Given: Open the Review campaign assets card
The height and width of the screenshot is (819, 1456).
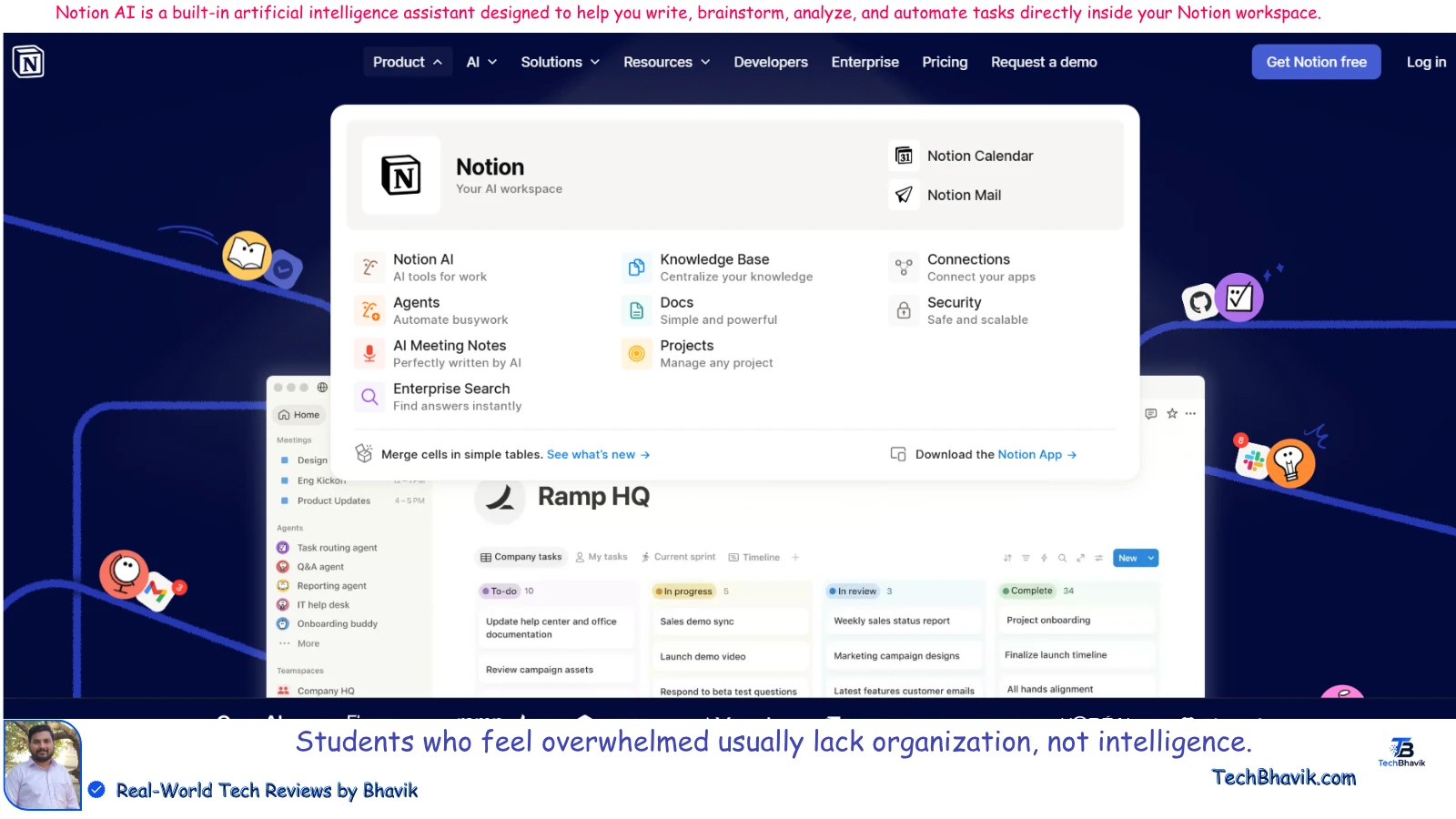Looking at the screenshot, I should coord(556,670).
